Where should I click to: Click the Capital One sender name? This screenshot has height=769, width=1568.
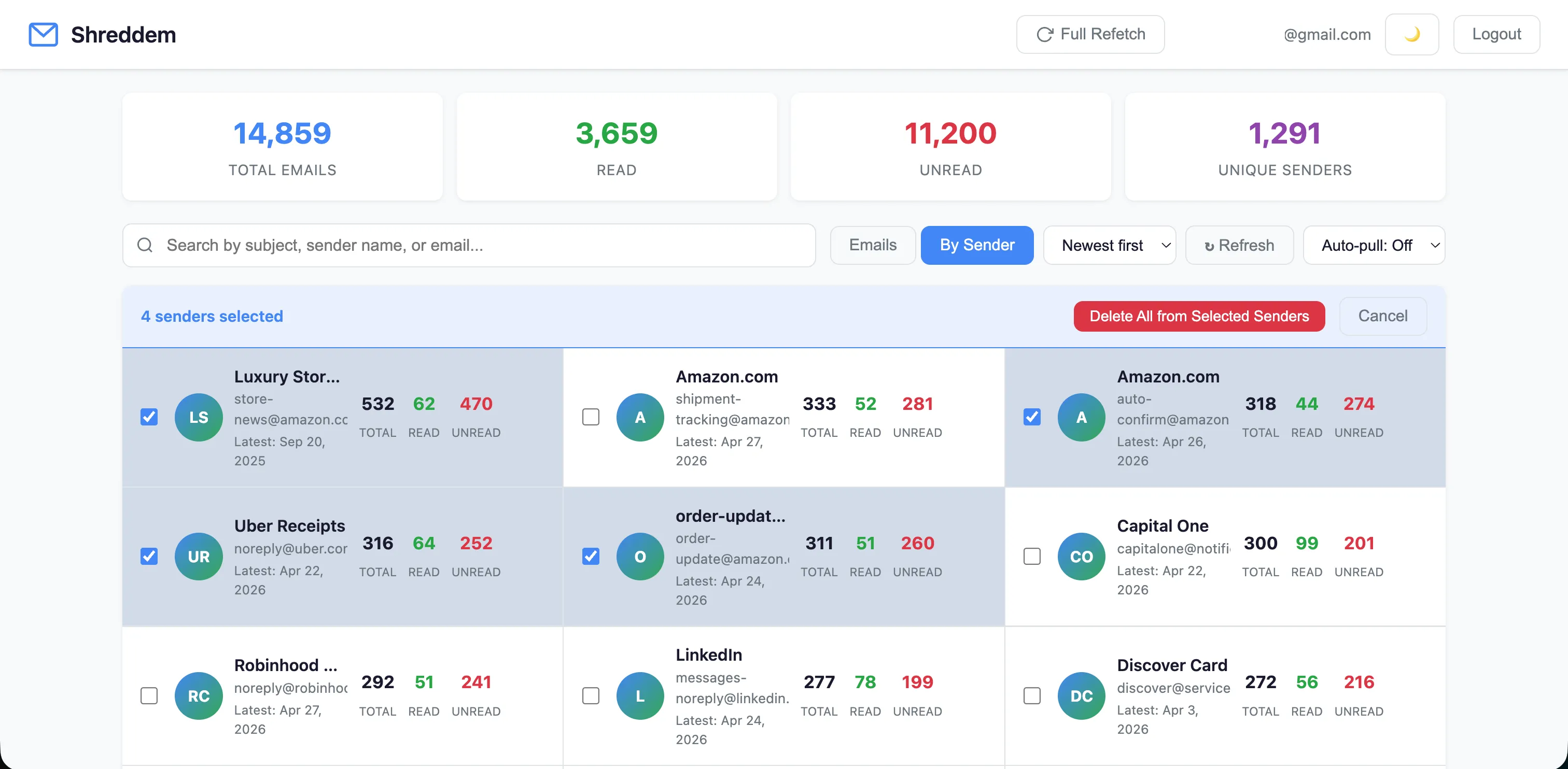[1163, 525]
